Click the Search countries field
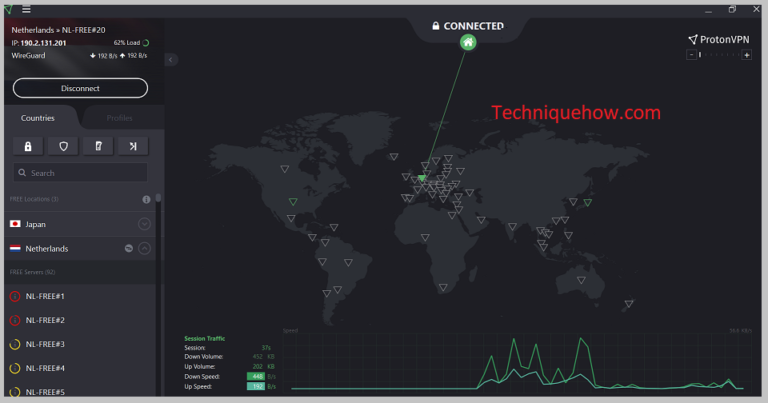 click(80, 173)
